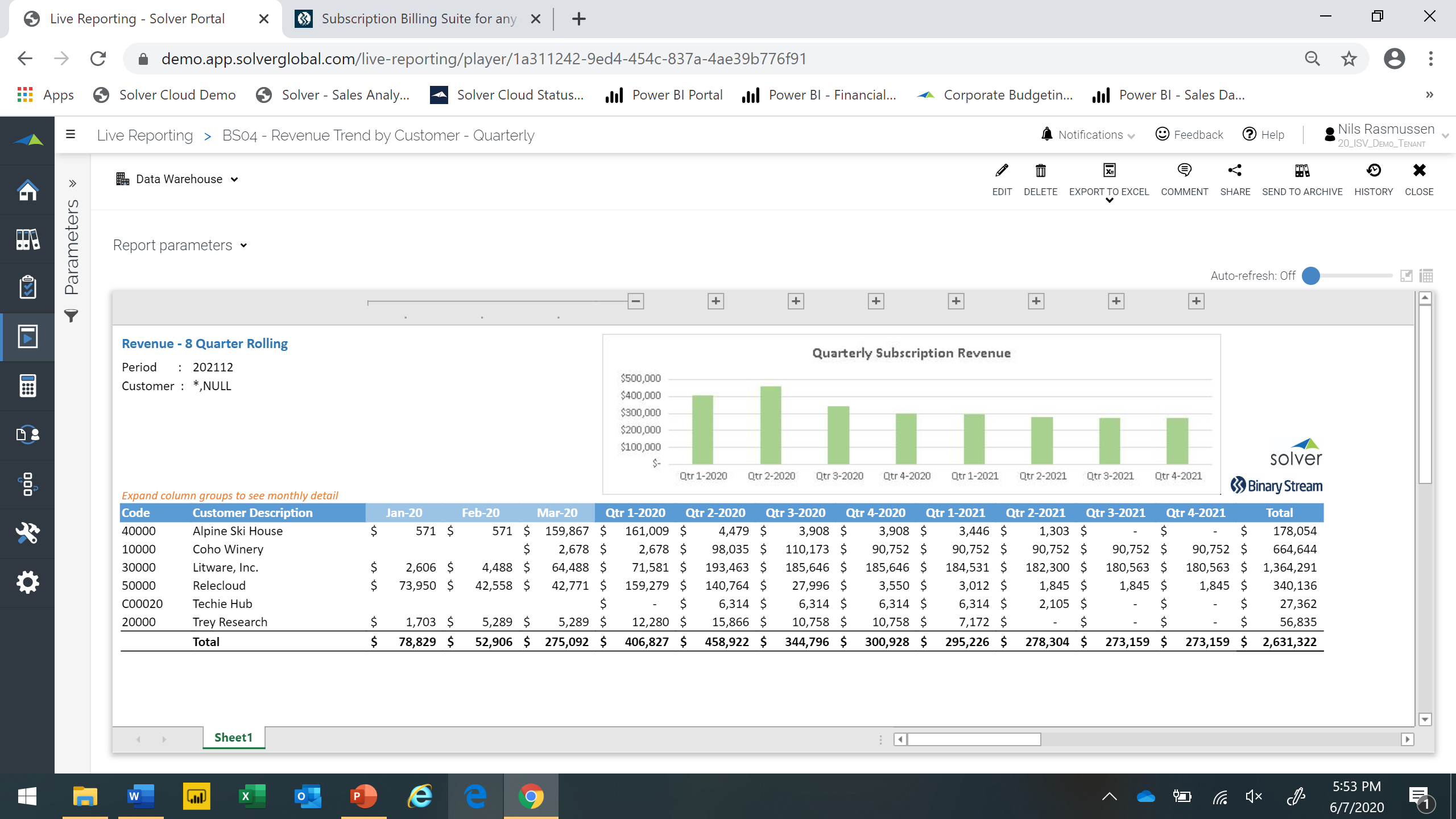
Task: Click the Edit pencil icon
Action: coord(1002,171)
